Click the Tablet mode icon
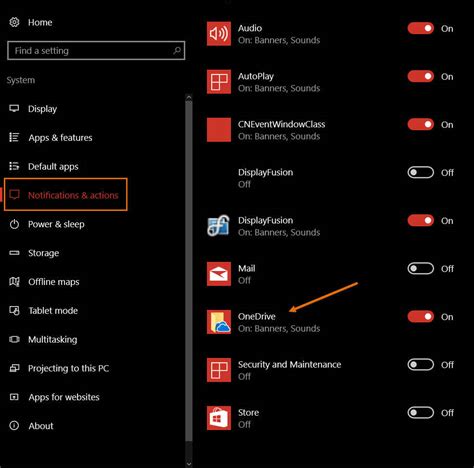 (x=14, y=310)
